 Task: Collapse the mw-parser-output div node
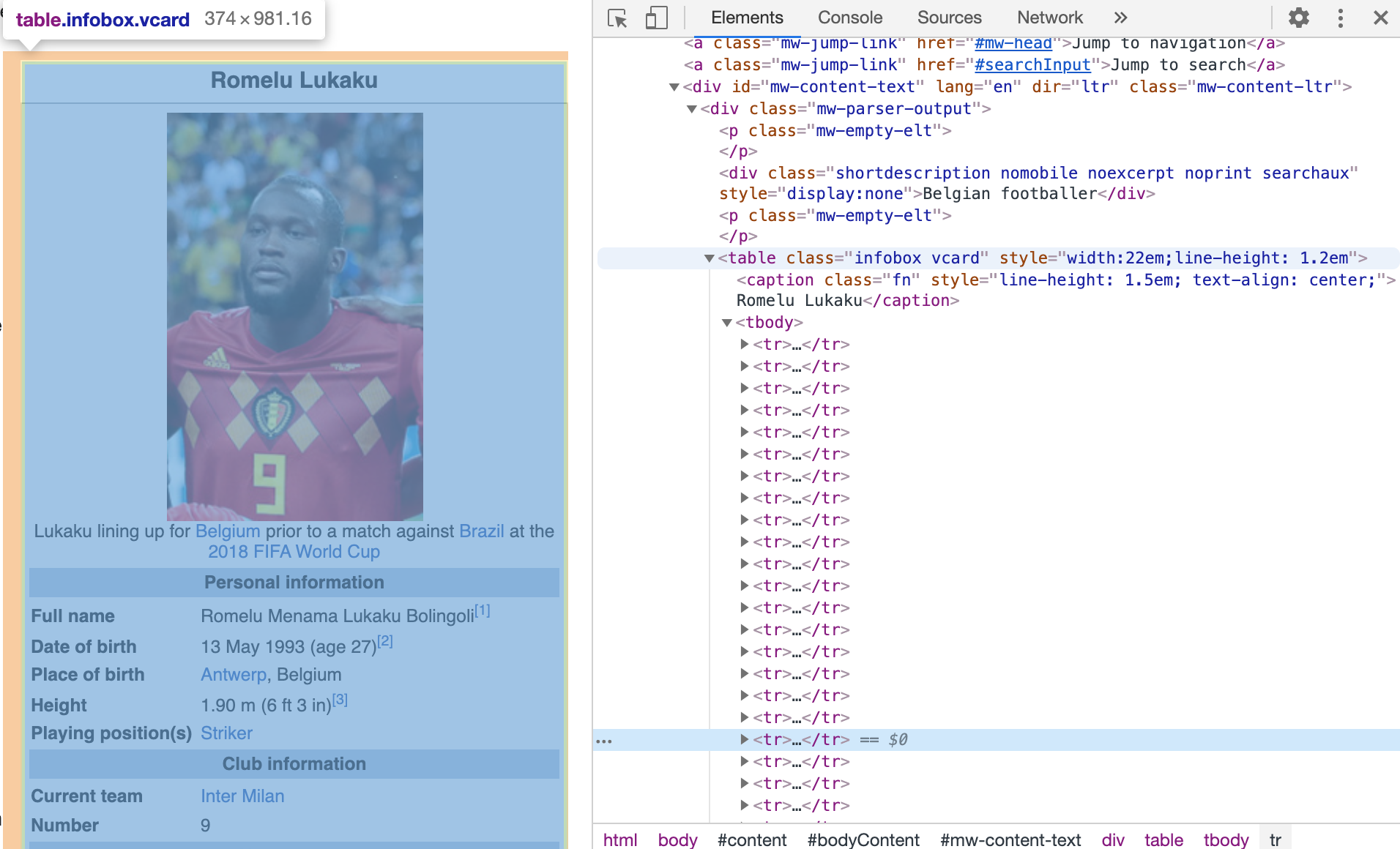[691, 109]
